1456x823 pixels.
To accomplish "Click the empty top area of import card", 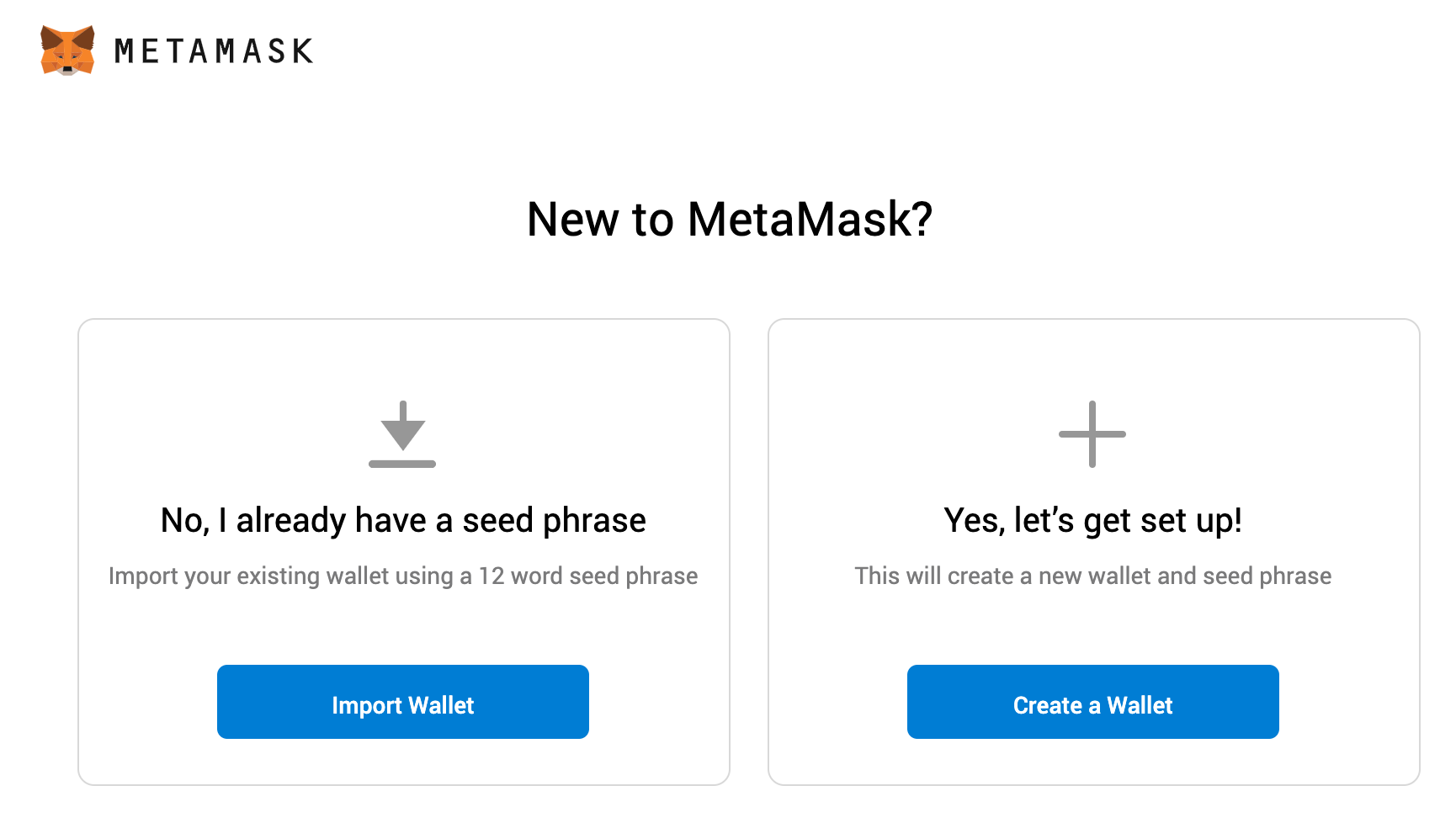I will click(x=403, y=358).
